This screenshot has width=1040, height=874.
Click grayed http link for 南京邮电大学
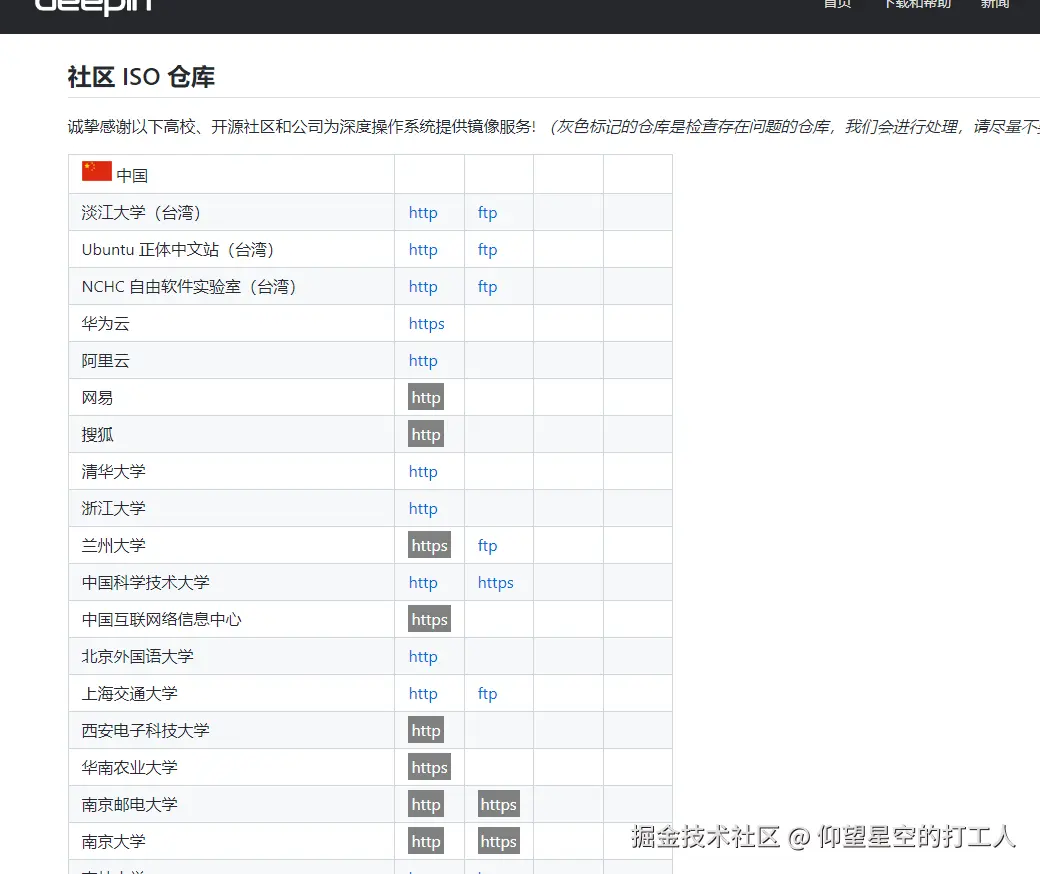click(x=426, y=804)
